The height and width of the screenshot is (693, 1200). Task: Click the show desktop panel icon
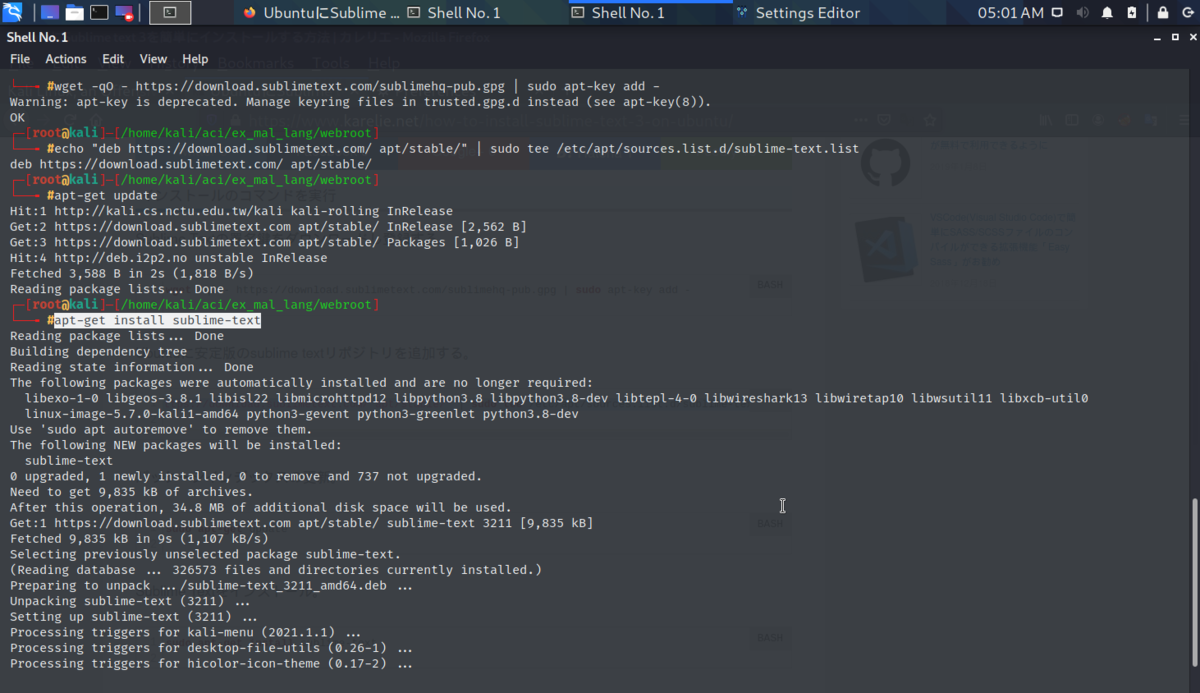click(x=48, y=13)
